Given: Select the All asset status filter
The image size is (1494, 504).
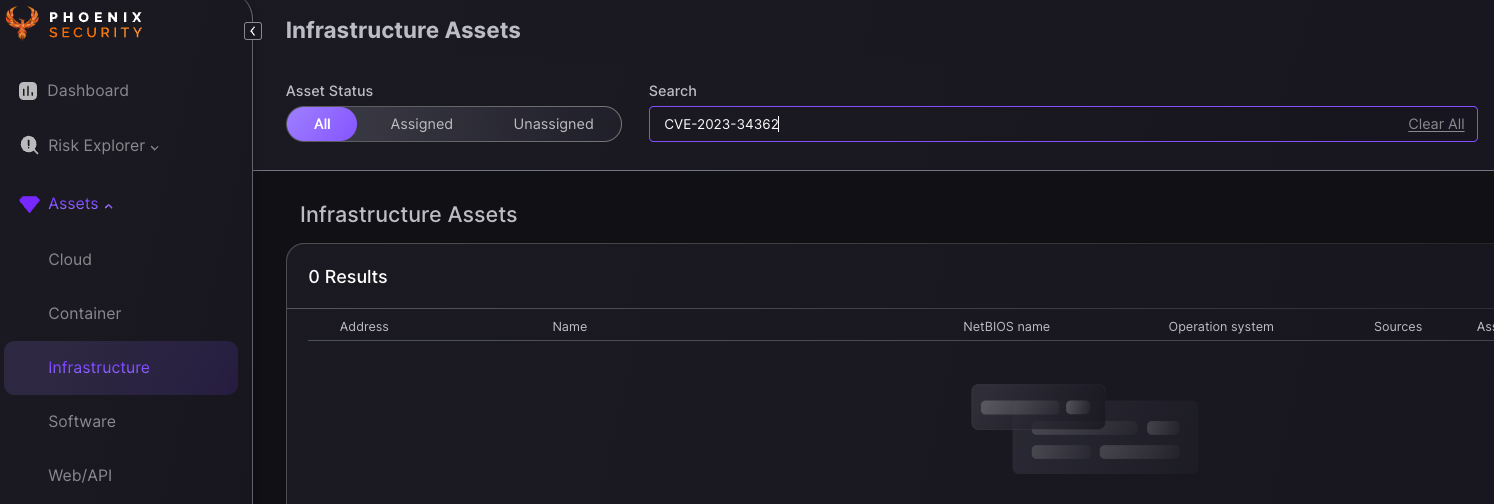Looking at the screenshot, I should point(322,124).
